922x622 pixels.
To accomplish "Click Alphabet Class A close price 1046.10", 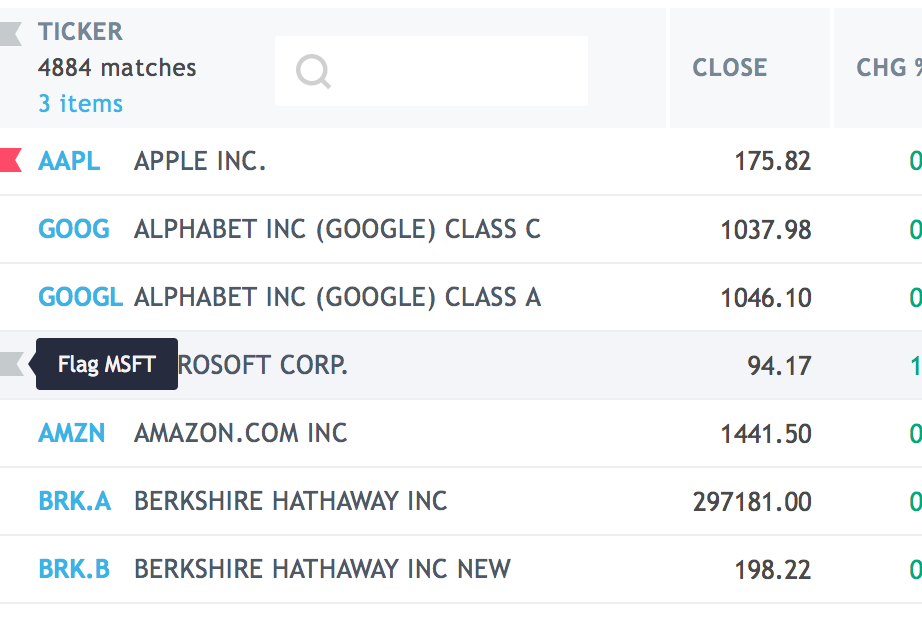I will [x=766, y=298].
